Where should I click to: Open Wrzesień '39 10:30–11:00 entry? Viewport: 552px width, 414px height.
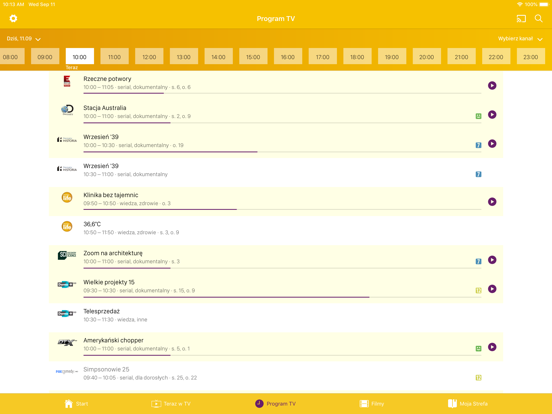point(276,172)
